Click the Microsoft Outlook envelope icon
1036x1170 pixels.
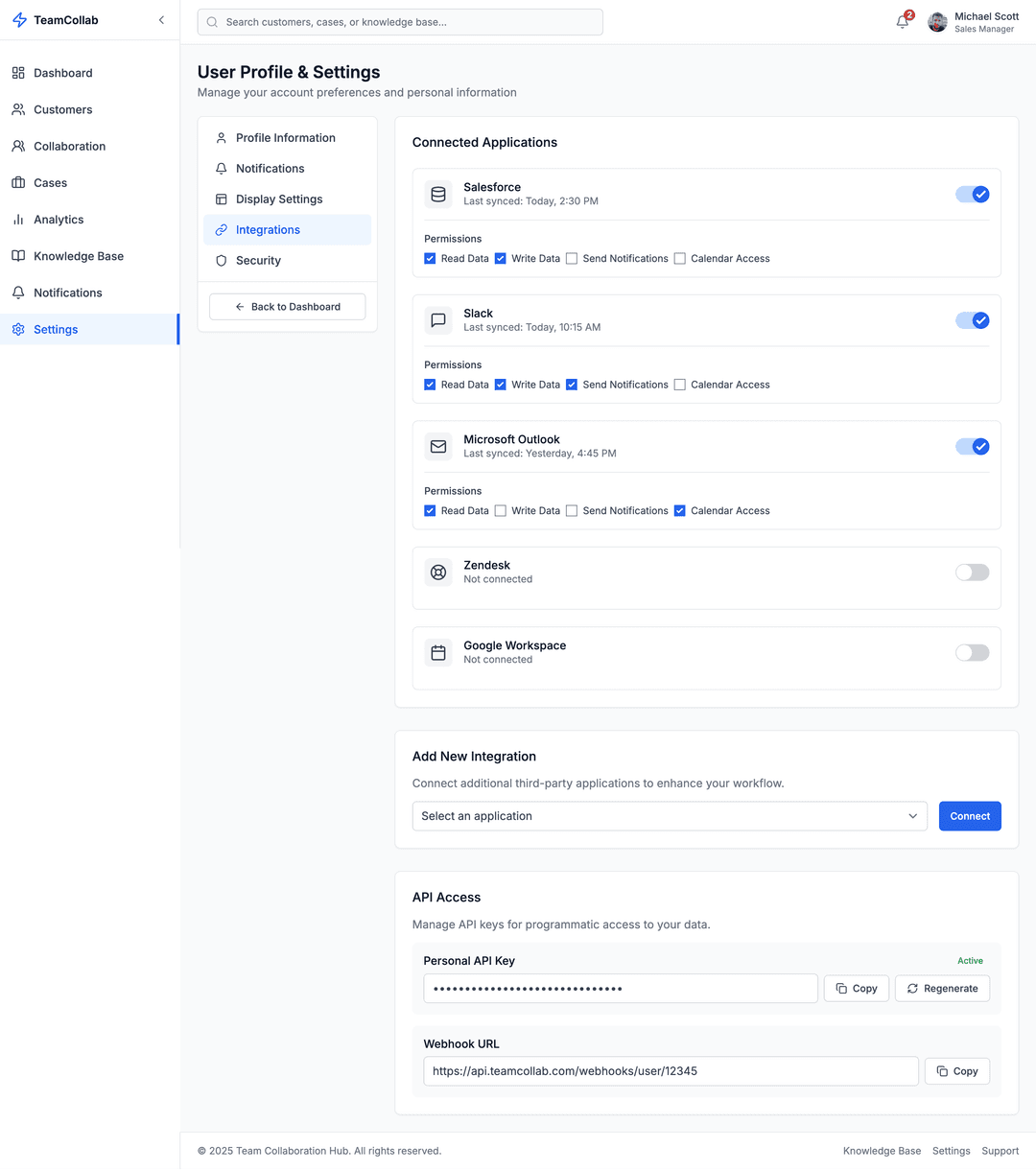pyautogui.click(x=438, y=446)
